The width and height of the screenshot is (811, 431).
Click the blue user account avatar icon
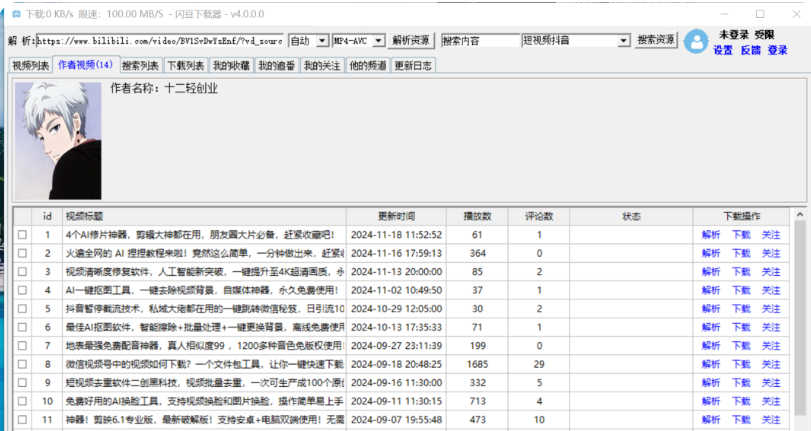click(696, 41)
